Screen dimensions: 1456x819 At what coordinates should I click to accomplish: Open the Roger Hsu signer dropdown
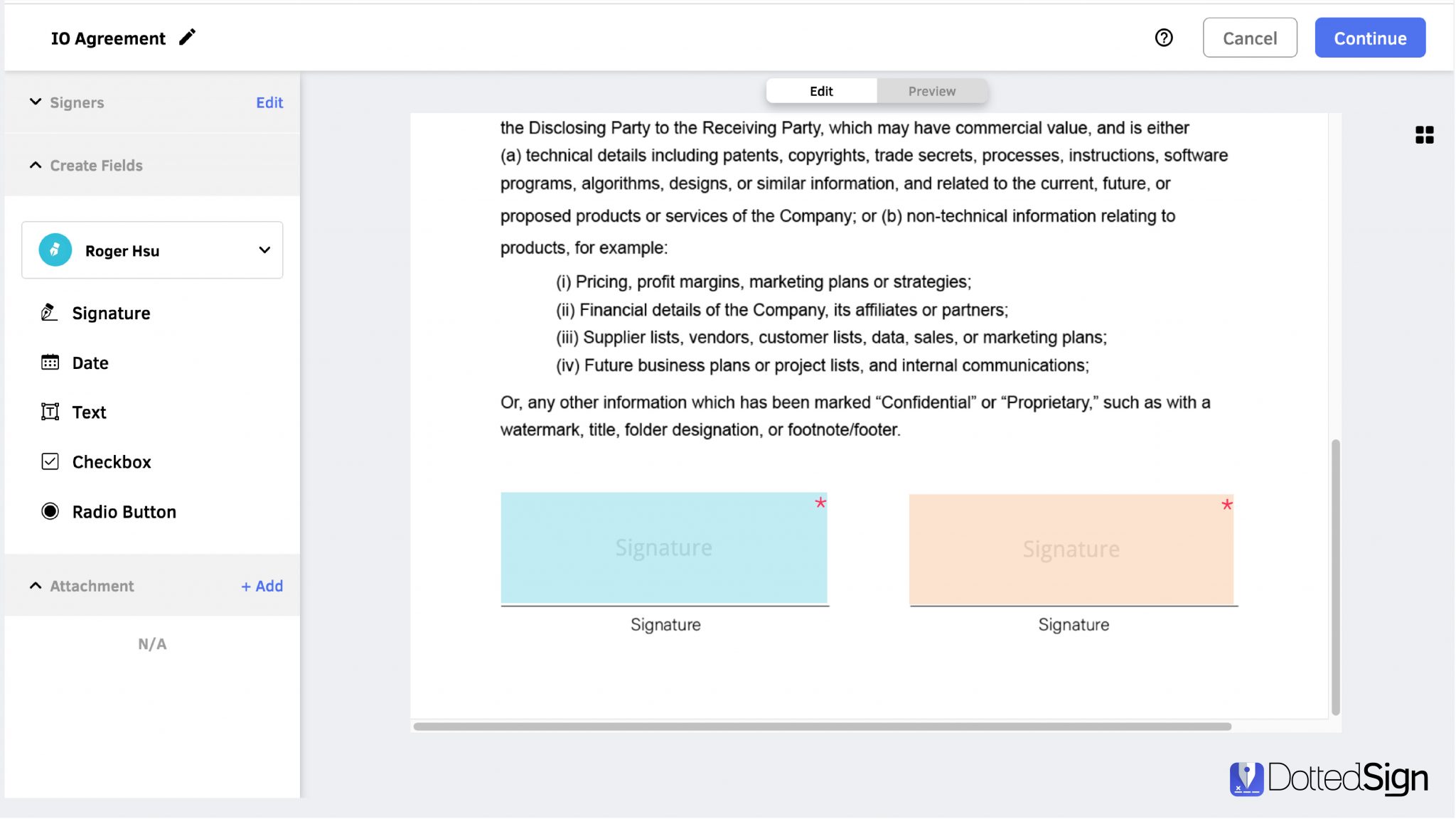point(264,250)
